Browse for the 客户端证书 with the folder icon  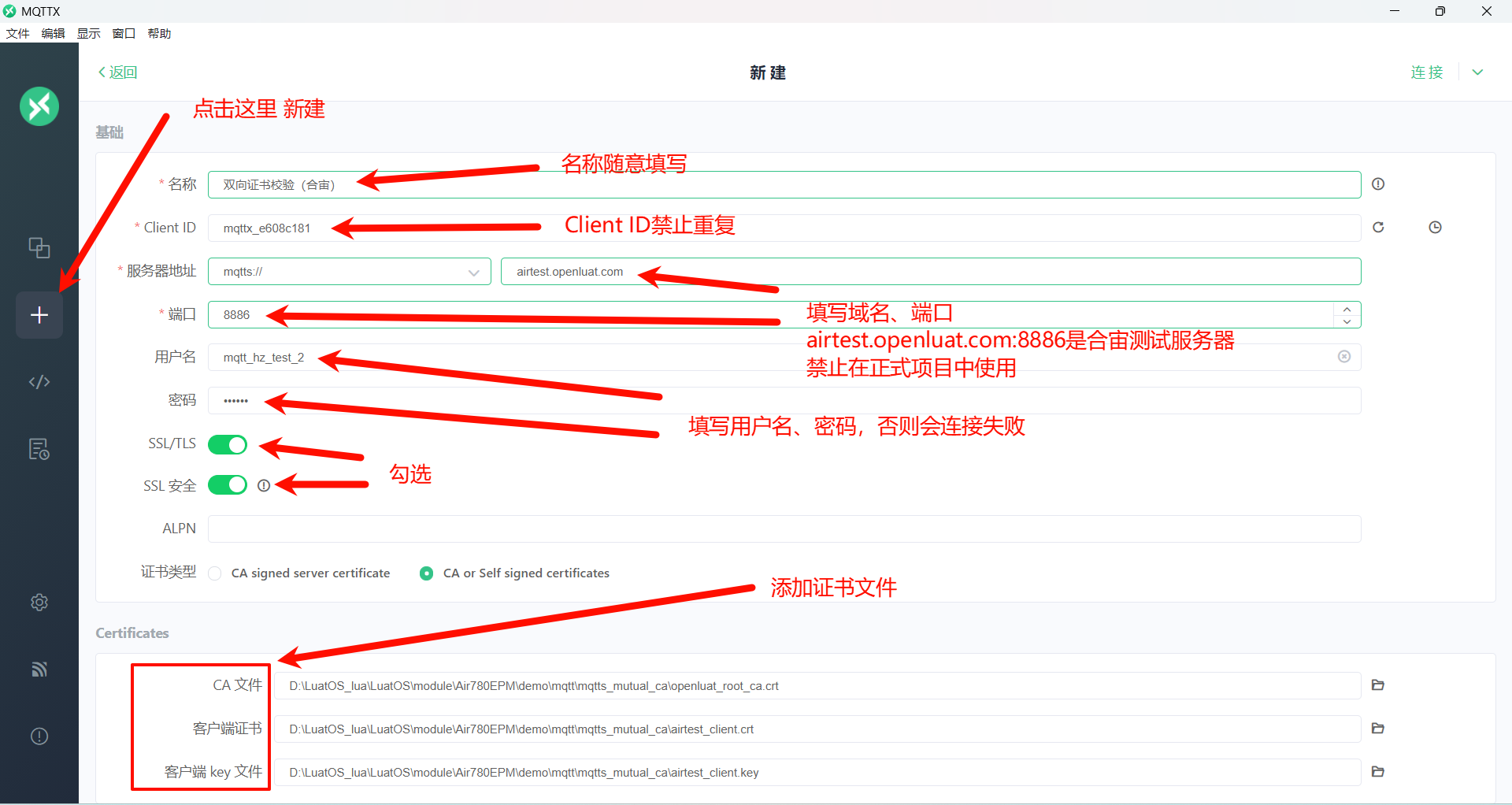[1378, 729]
